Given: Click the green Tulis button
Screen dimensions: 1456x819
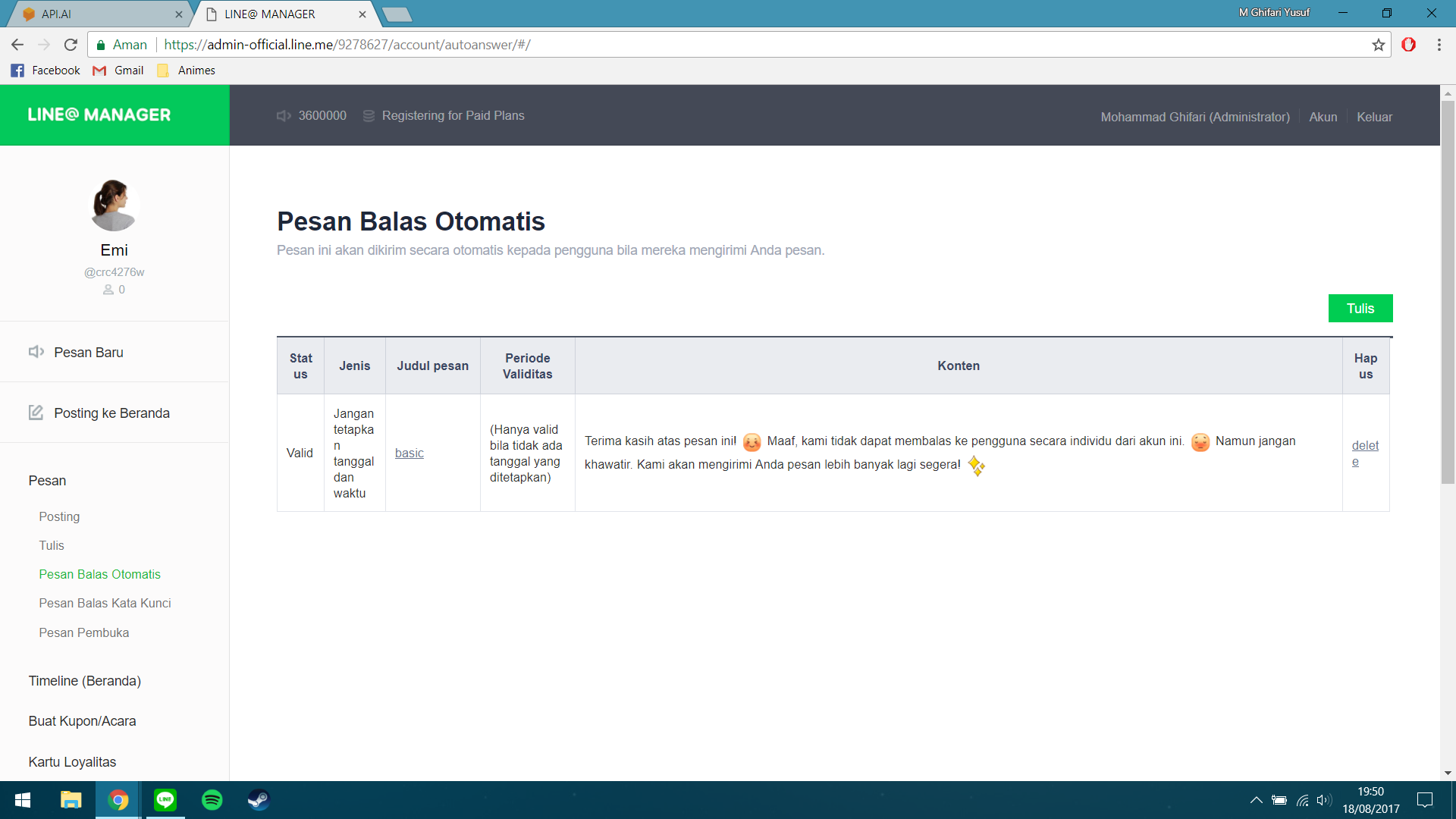Looking at the screenshot, I should point(1360,309).
